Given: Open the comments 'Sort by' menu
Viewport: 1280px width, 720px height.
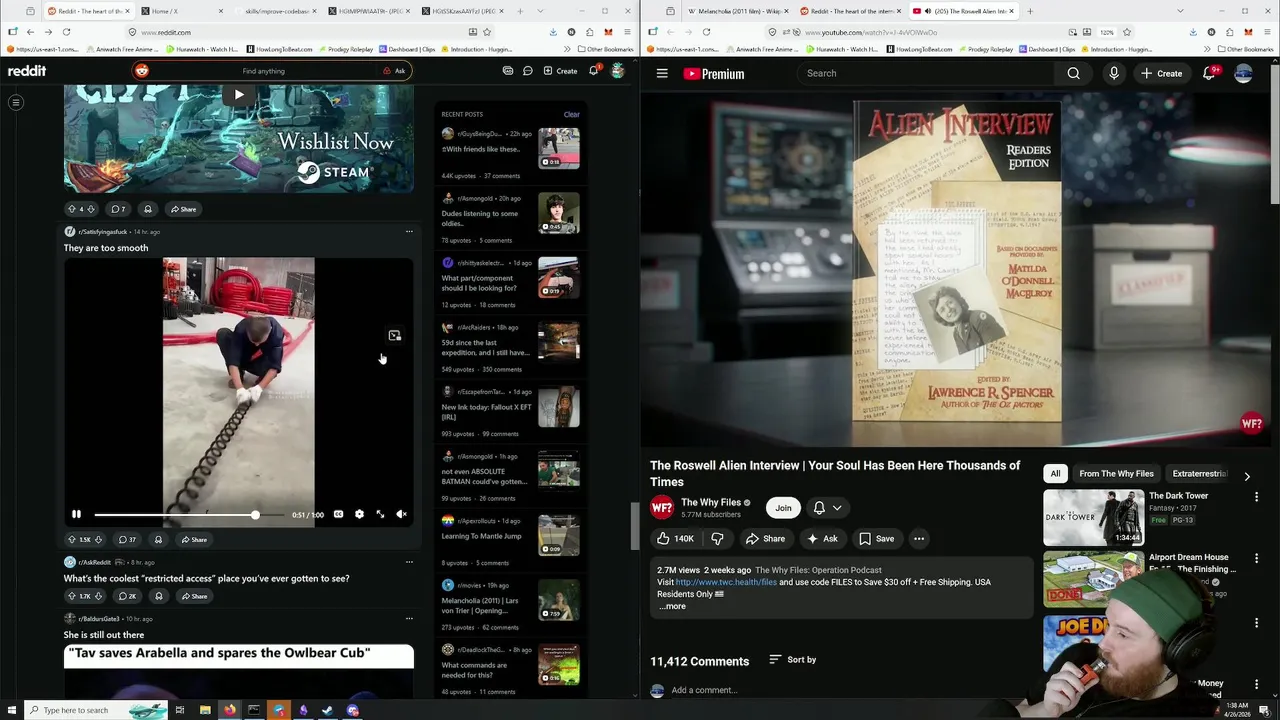Looking at the screenshot, I should click(792, 660).
